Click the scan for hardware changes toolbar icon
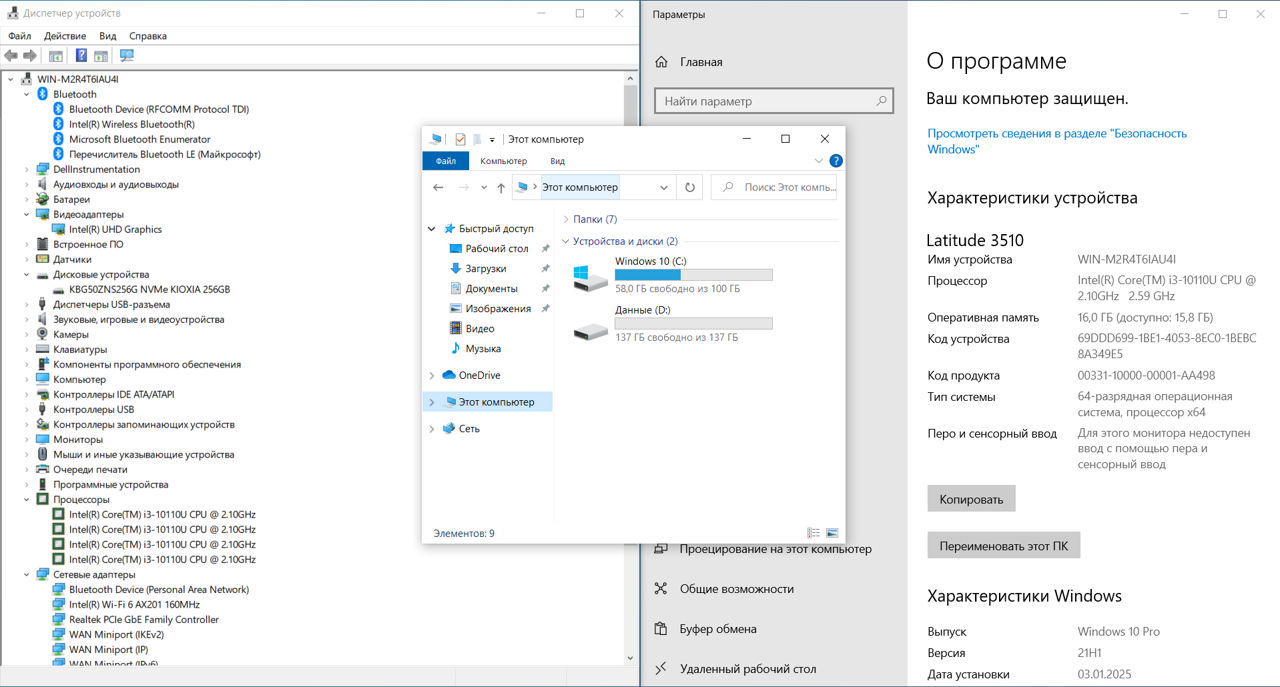 coord(127,56)
